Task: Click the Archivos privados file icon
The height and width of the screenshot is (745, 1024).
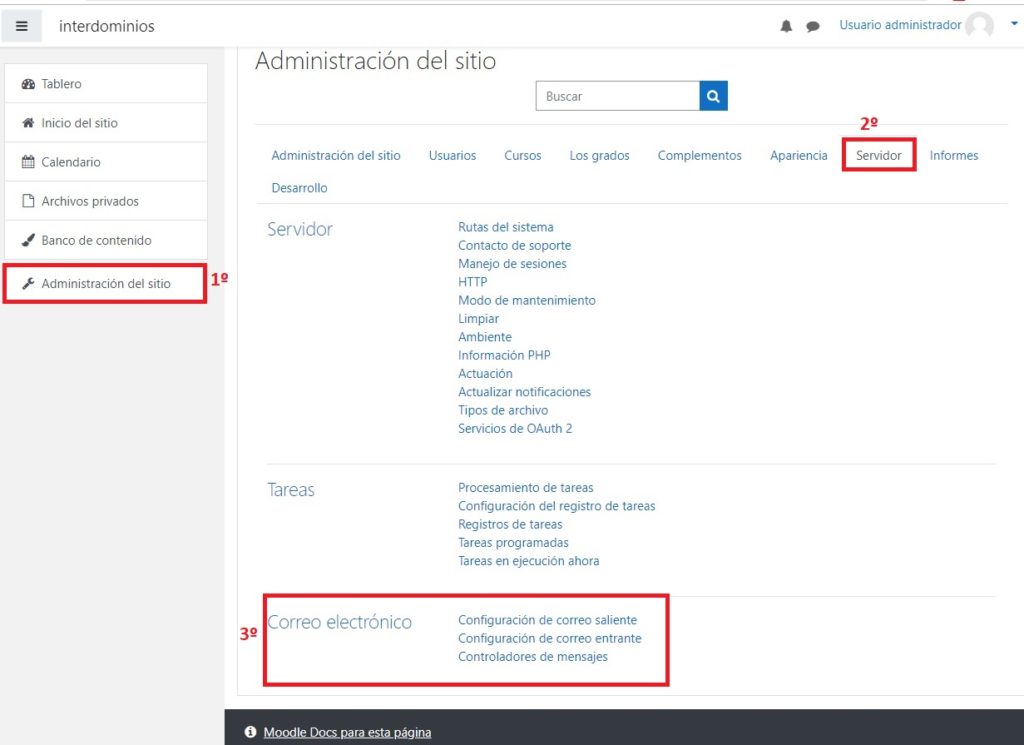Action: pos(28,200)
